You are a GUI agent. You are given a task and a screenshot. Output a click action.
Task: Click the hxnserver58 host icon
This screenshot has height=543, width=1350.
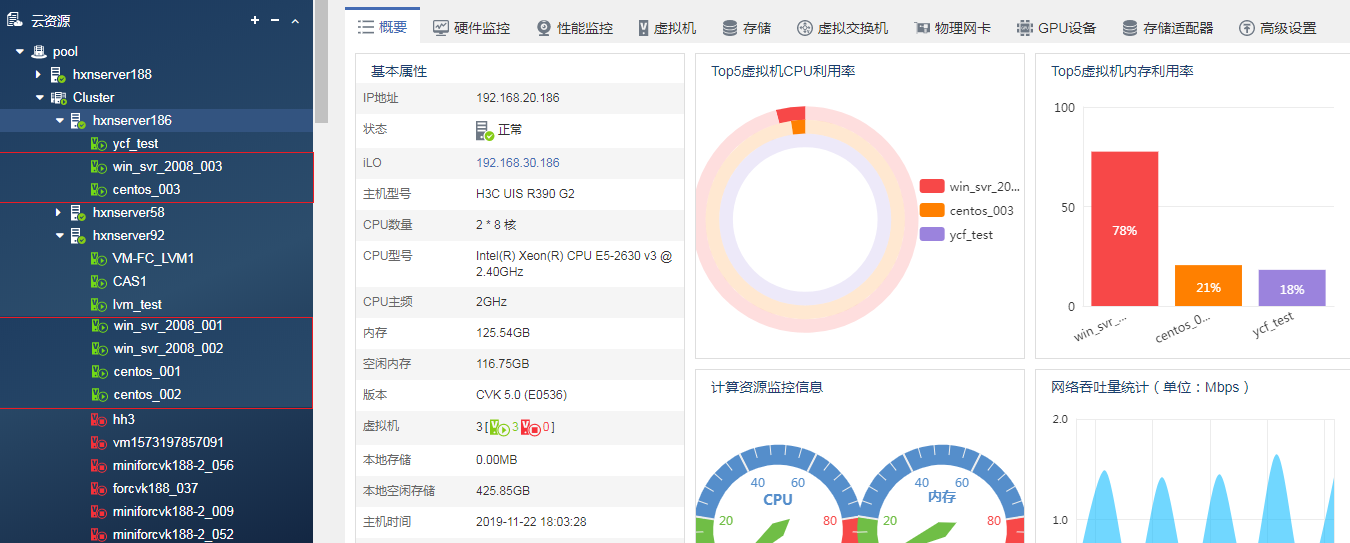pyautogui.click(x=78, y=213)
